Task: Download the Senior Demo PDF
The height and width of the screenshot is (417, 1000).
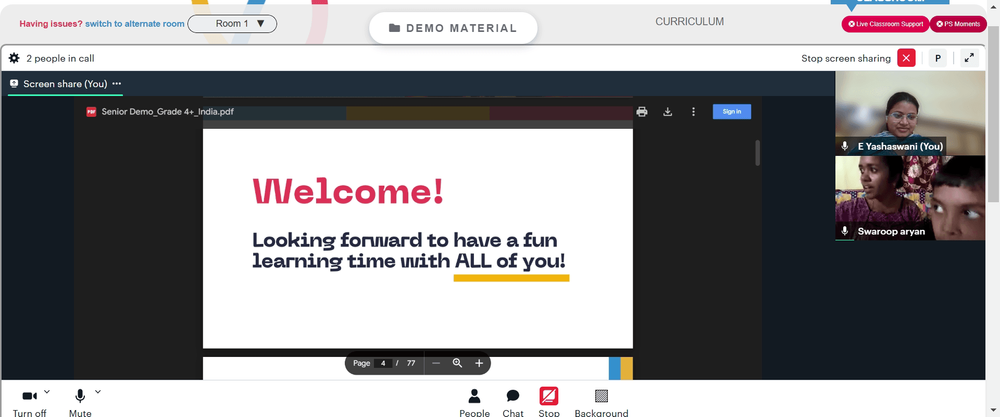Action: tap(668, 112)
